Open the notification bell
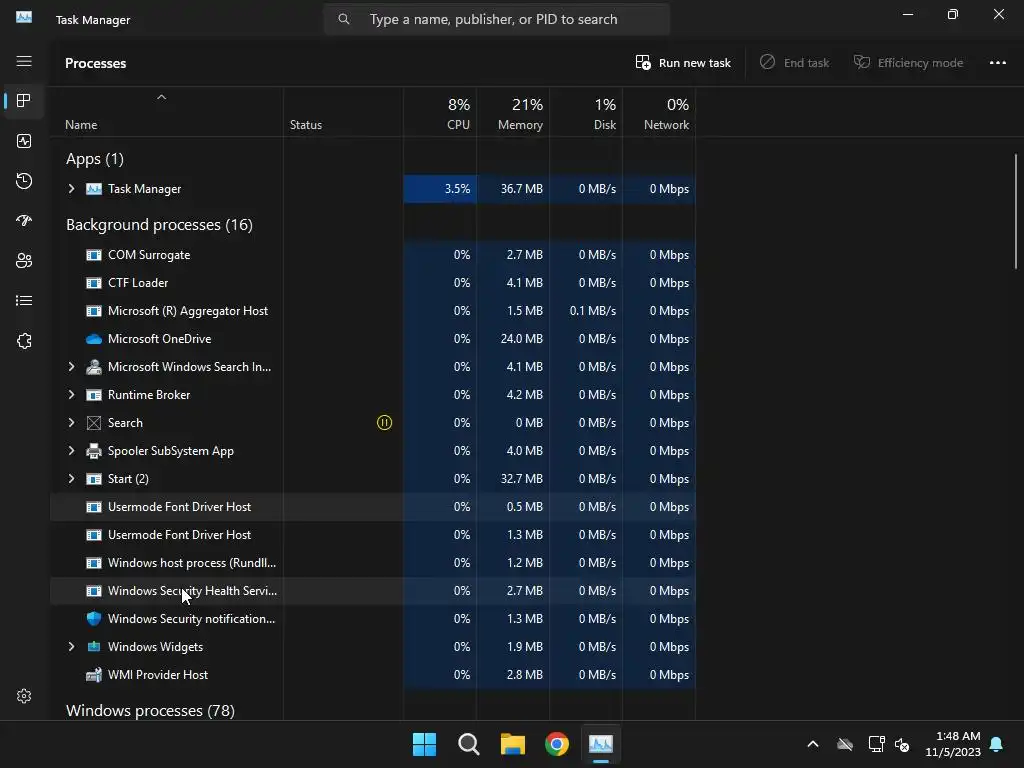Screen dimensions: 1024x768 tap(997, 744)
